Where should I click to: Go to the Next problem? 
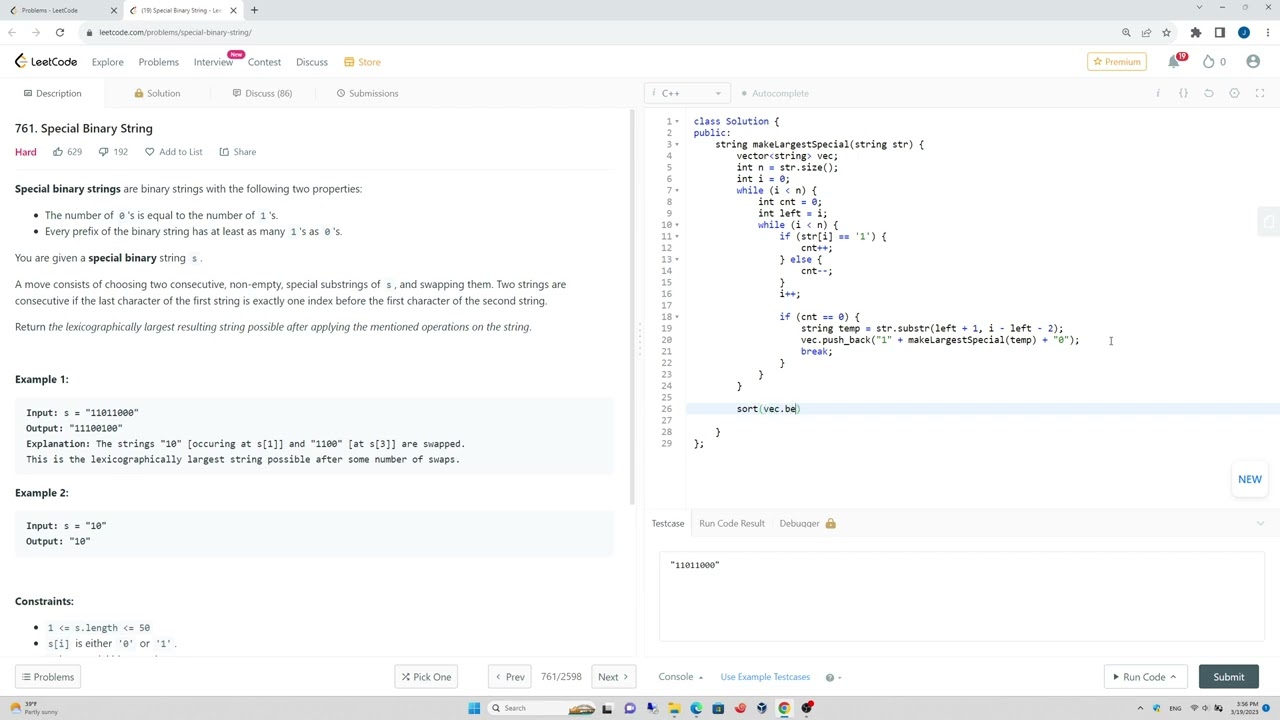(613, 677)
